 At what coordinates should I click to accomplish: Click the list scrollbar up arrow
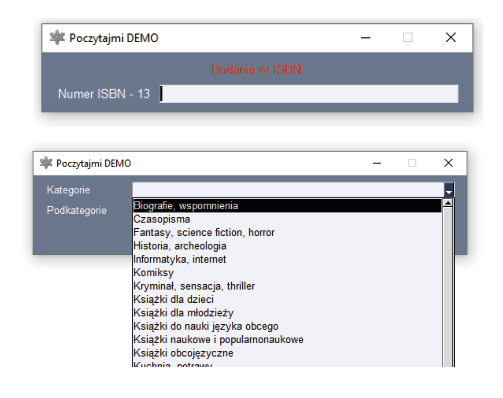pyautogui.click(x=447, y=203)
